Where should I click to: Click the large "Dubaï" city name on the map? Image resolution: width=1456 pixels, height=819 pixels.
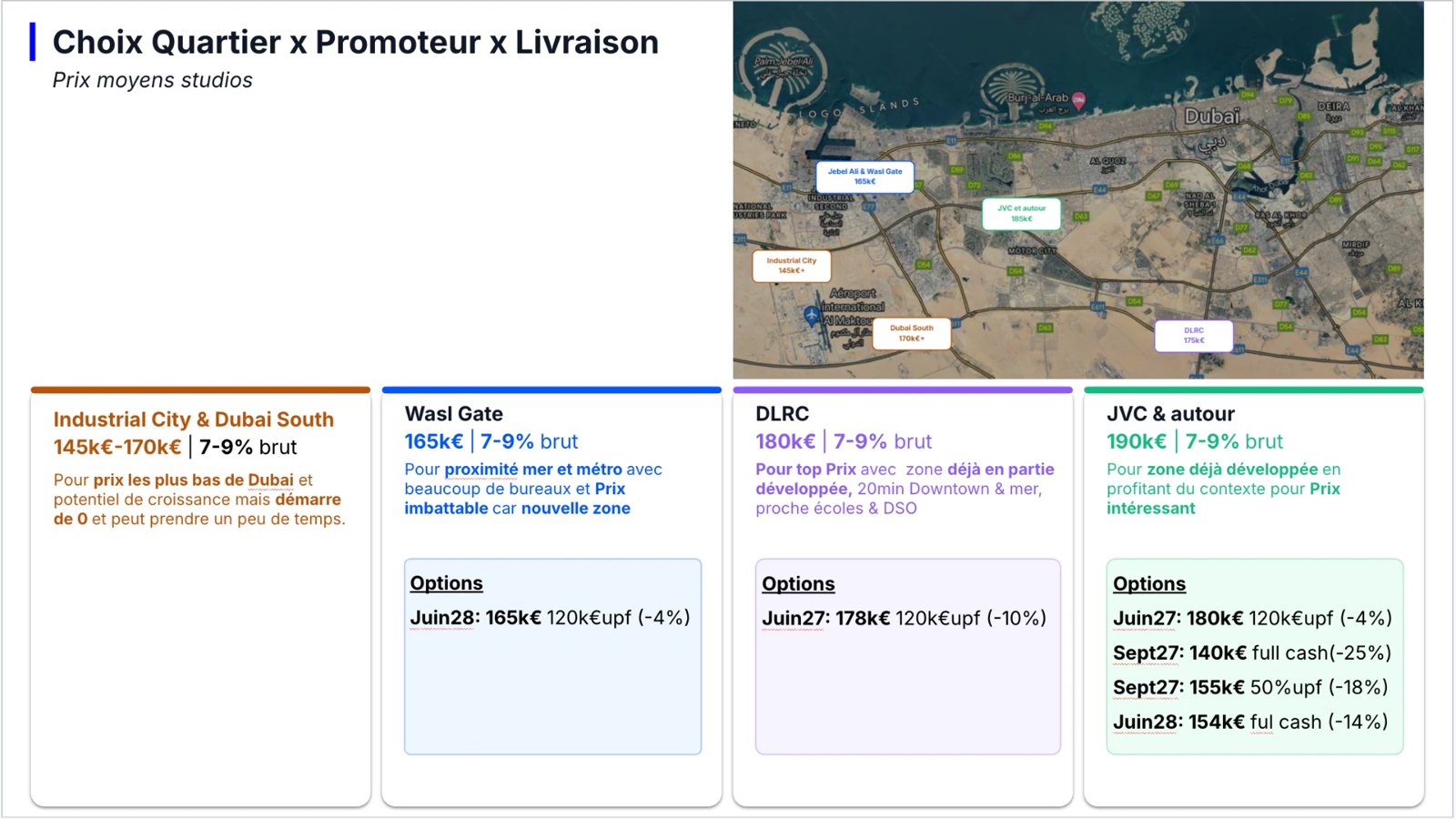(x=1212, y=116)
